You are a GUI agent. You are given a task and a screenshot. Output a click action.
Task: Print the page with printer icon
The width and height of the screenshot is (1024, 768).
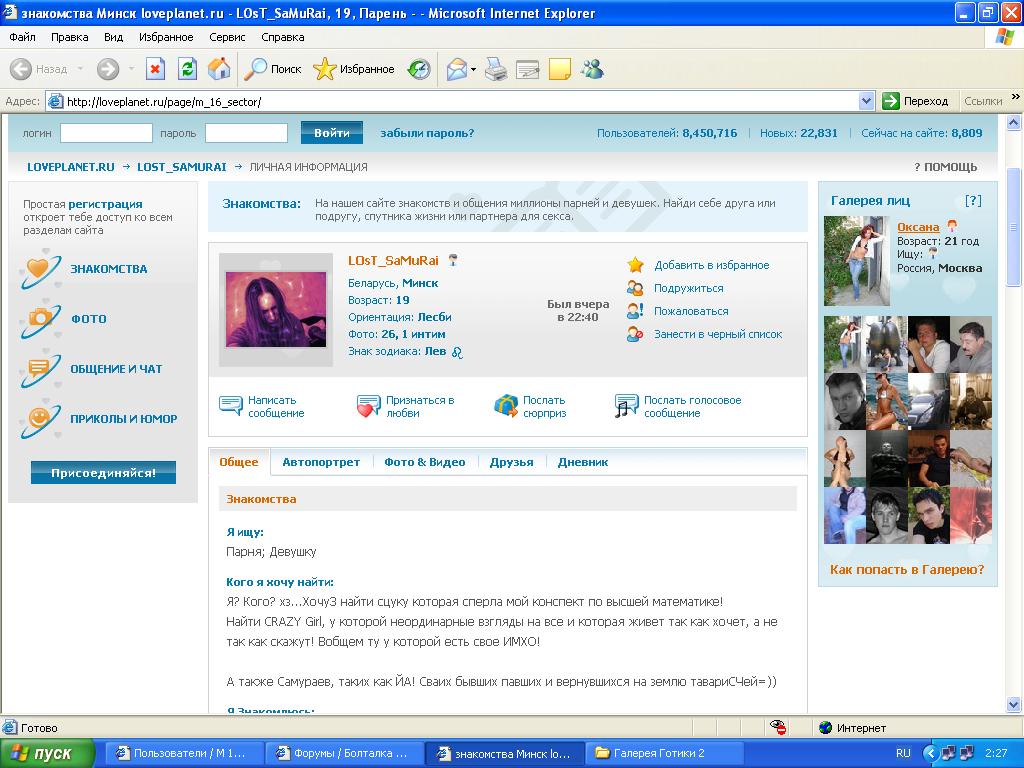[496, 69]
